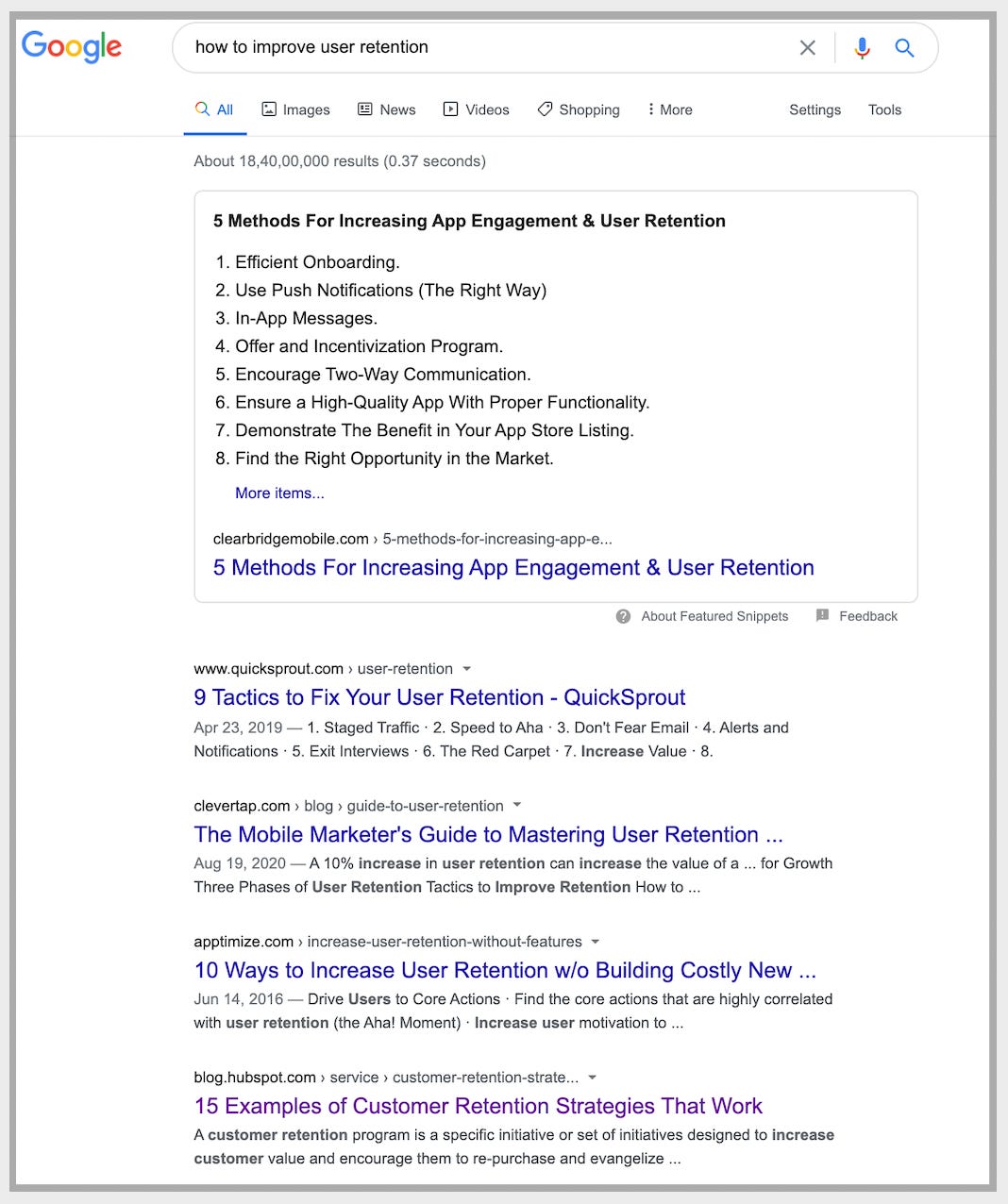Screen dimensions: 1008x1204
Task: Expand the More search categories menu
Action: pyautogui.click(x=669, y=109)
